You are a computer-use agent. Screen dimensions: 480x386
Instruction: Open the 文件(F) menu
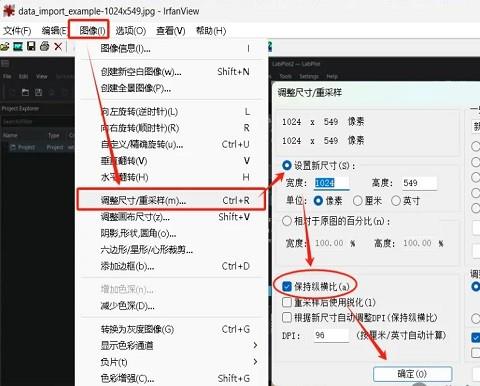[17, 31]
